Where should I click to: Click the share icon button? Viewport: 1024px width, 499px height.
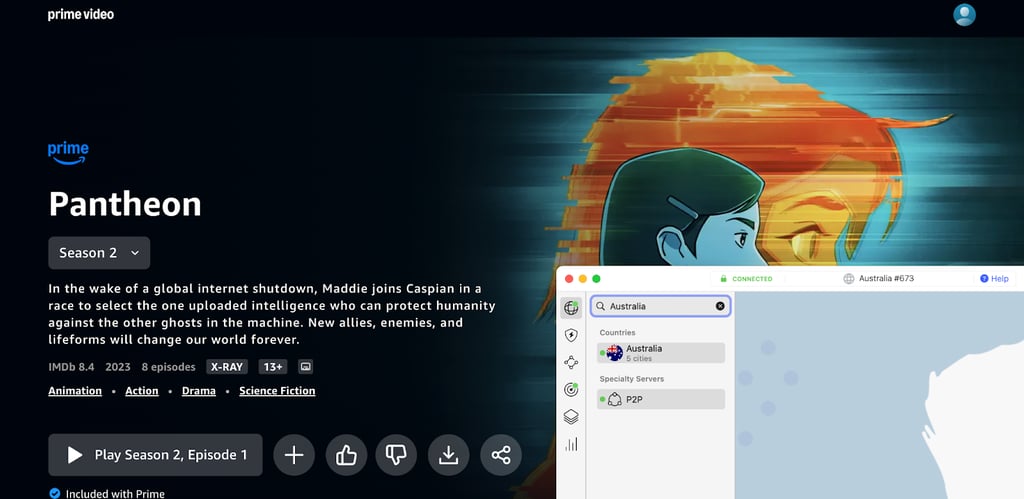(x=501, y=455)
